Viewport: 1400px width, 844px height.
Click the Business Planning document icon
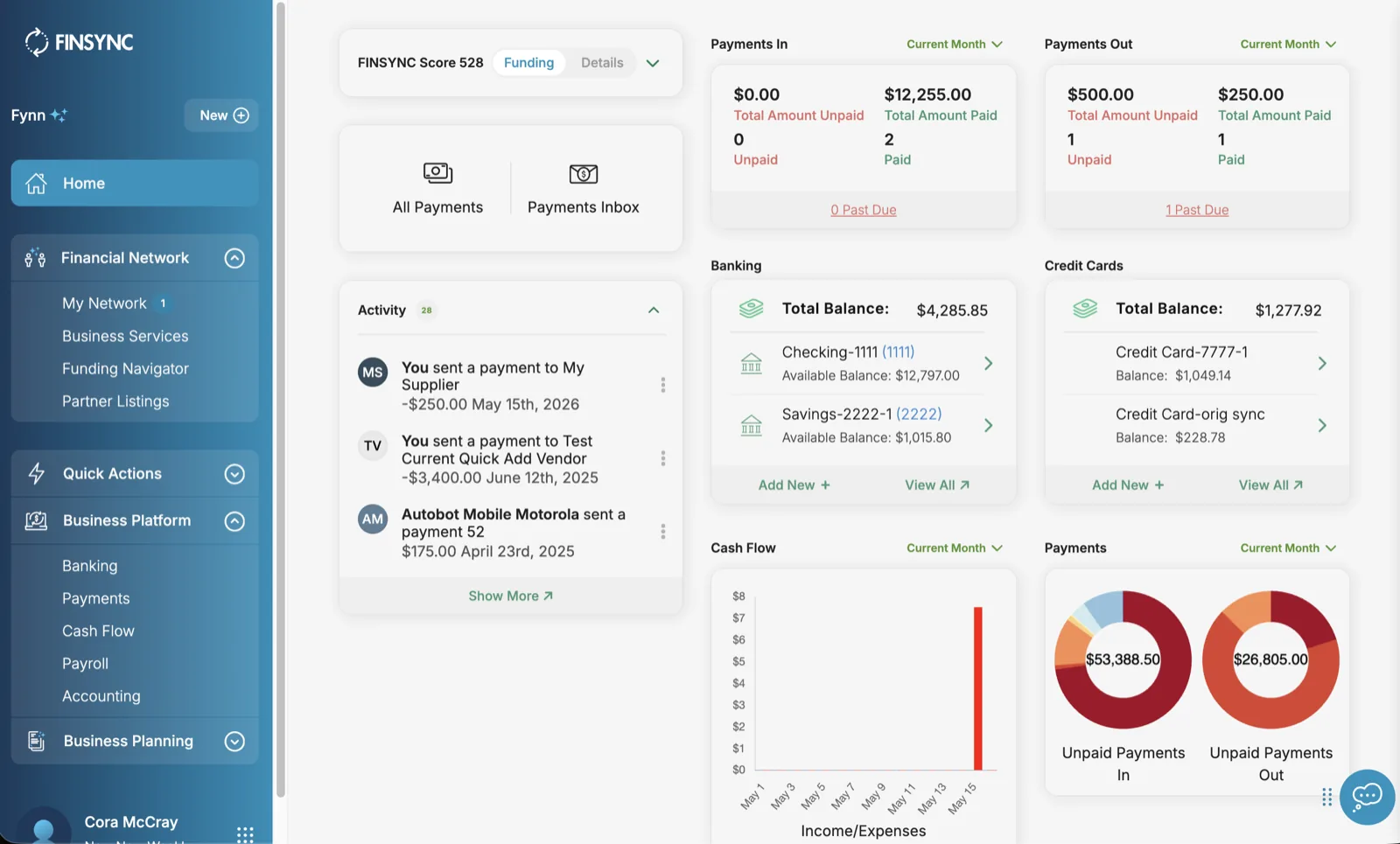[x=36, y=741]
